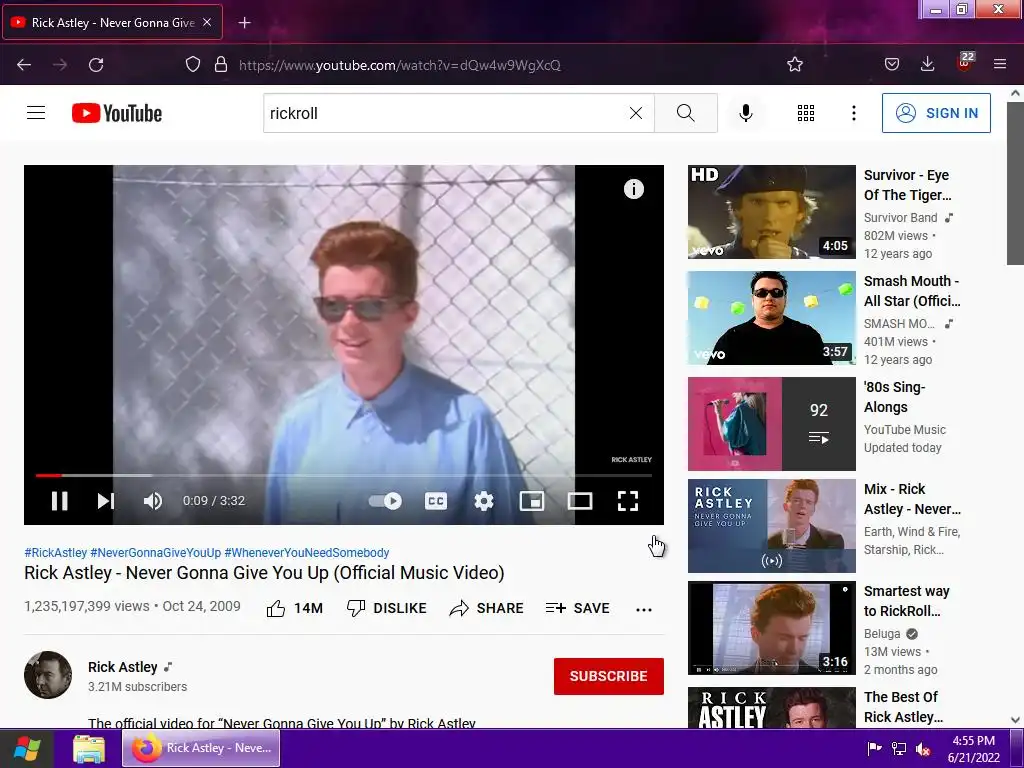Open the YouTube guide hamburger menu
1024x768 pixels.
36,113
